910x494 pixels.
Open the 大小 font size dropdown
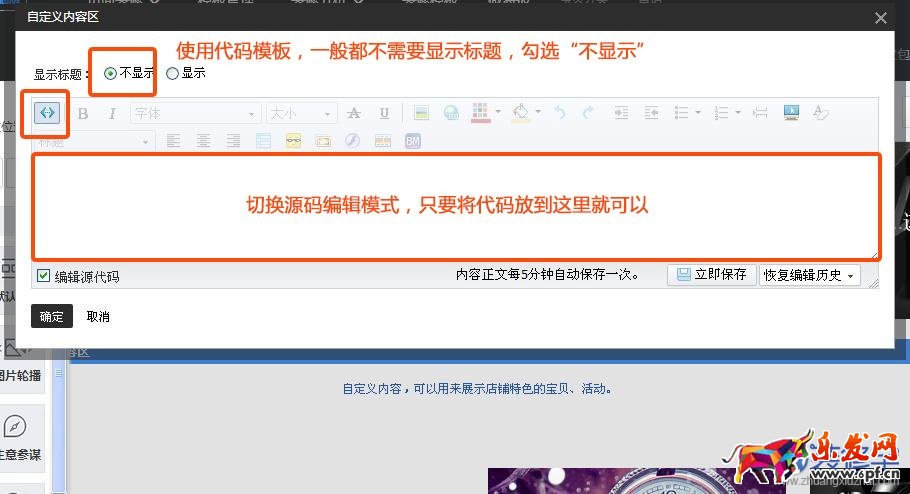pos(301,113)
